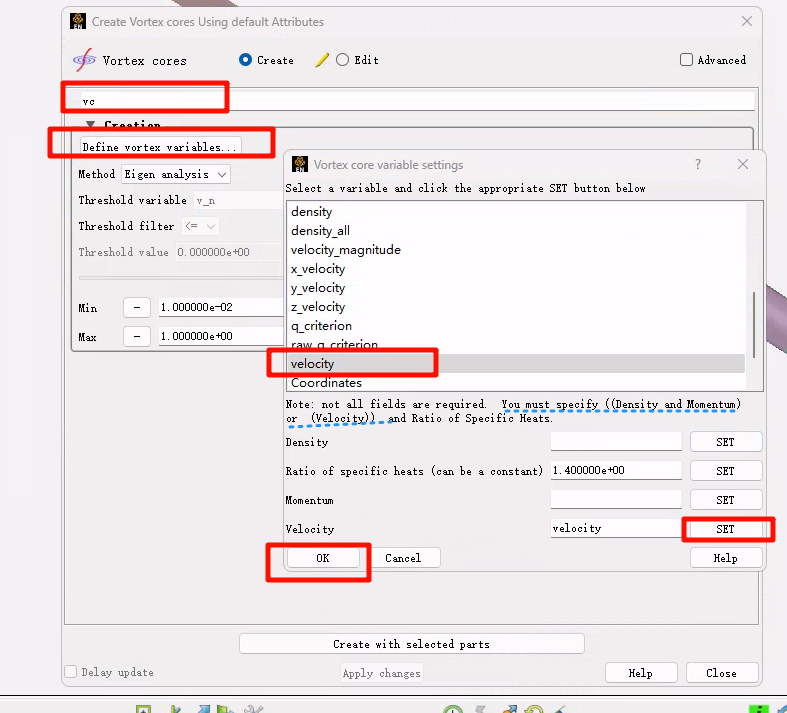Image resolution: width=787 pixels, height=713 pixels.
Task: Click the Vortex cores swirl icon
Action: coord(83,60)
